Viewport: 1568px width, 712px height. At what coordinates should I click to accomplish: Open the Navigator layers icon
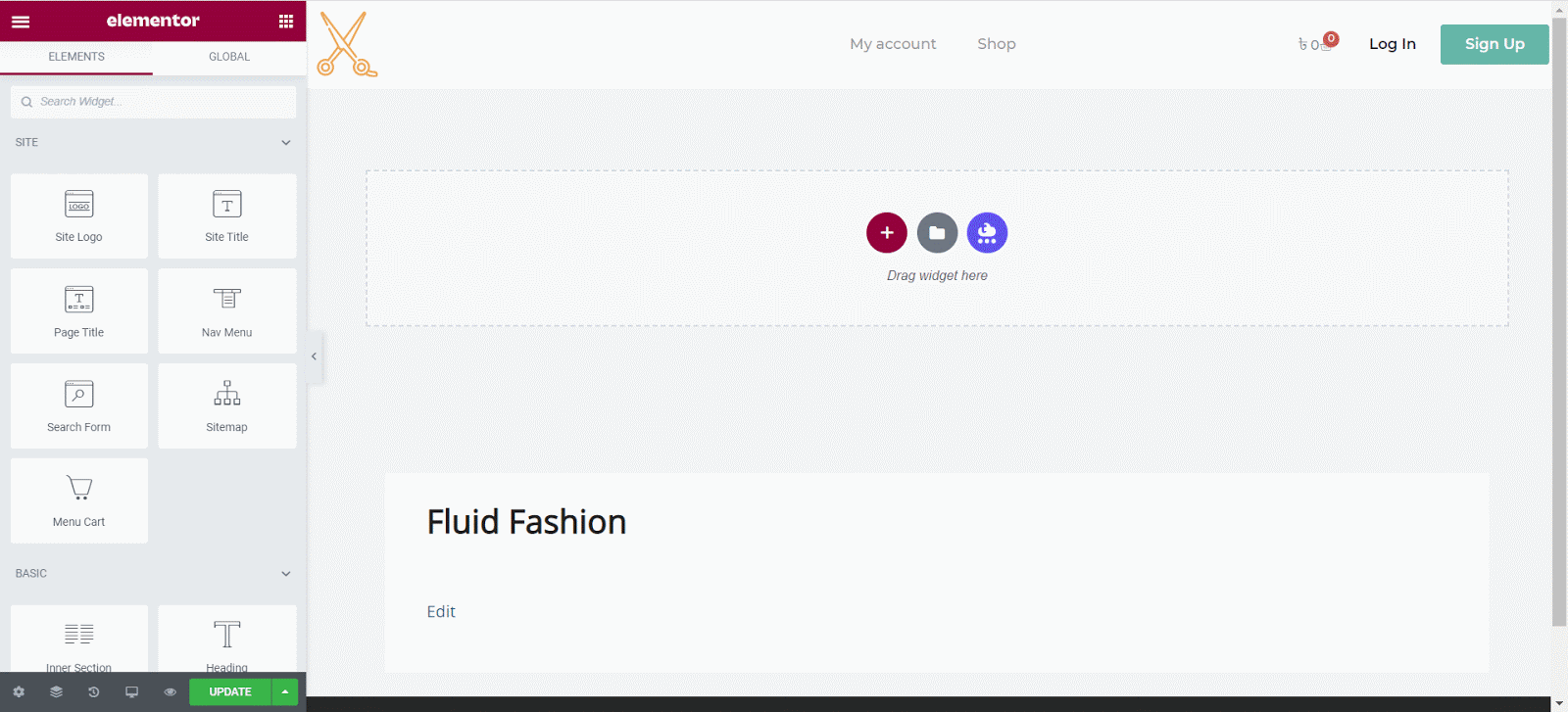tap(56, 691)
